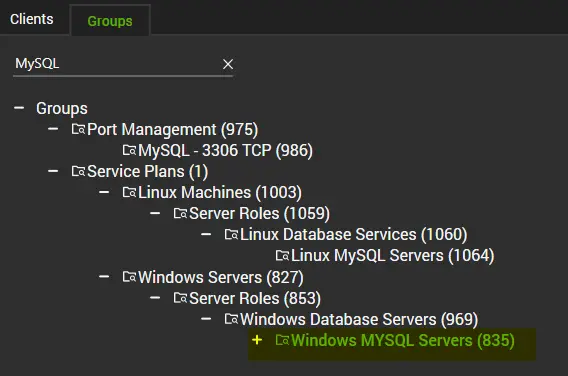The width and height of the screenshot is (568, 376).
Task: Select the Groups tab
Action: [110, 21]
